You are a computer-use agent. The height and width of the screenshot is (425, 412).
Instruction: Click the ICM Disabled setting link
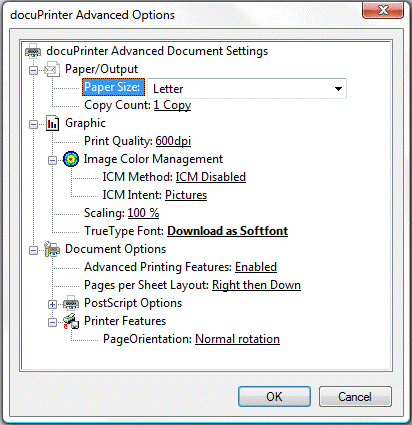click(211, 177)
